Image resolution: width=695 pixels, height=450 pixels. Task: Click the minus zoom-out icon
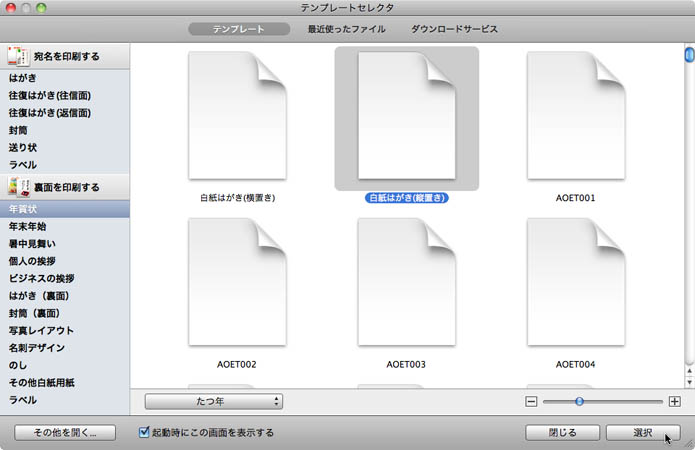(x=531, y=401)
